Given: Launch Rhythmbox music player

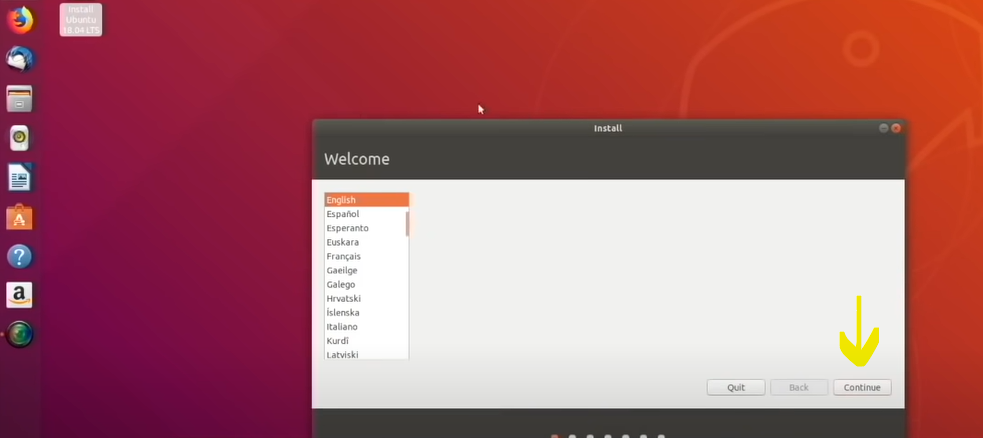Looking at the screenshot, I should click(19, 138).
